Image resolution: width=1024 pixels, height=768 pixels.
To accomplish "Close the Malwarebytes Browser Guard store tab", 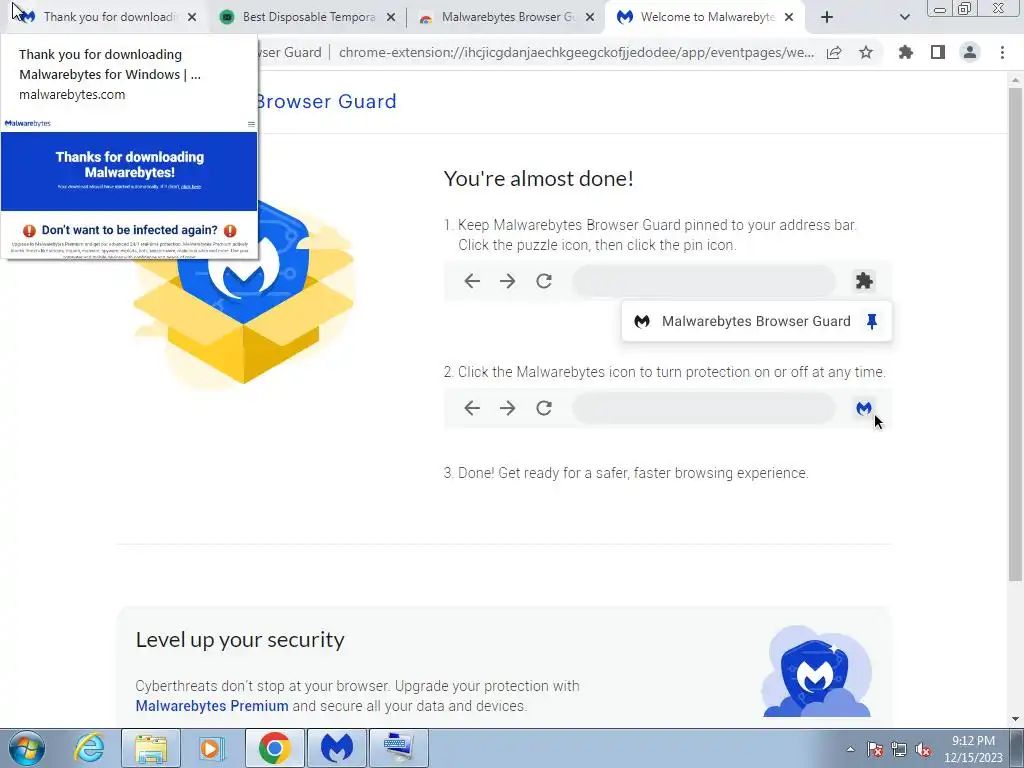I will 590,18.
